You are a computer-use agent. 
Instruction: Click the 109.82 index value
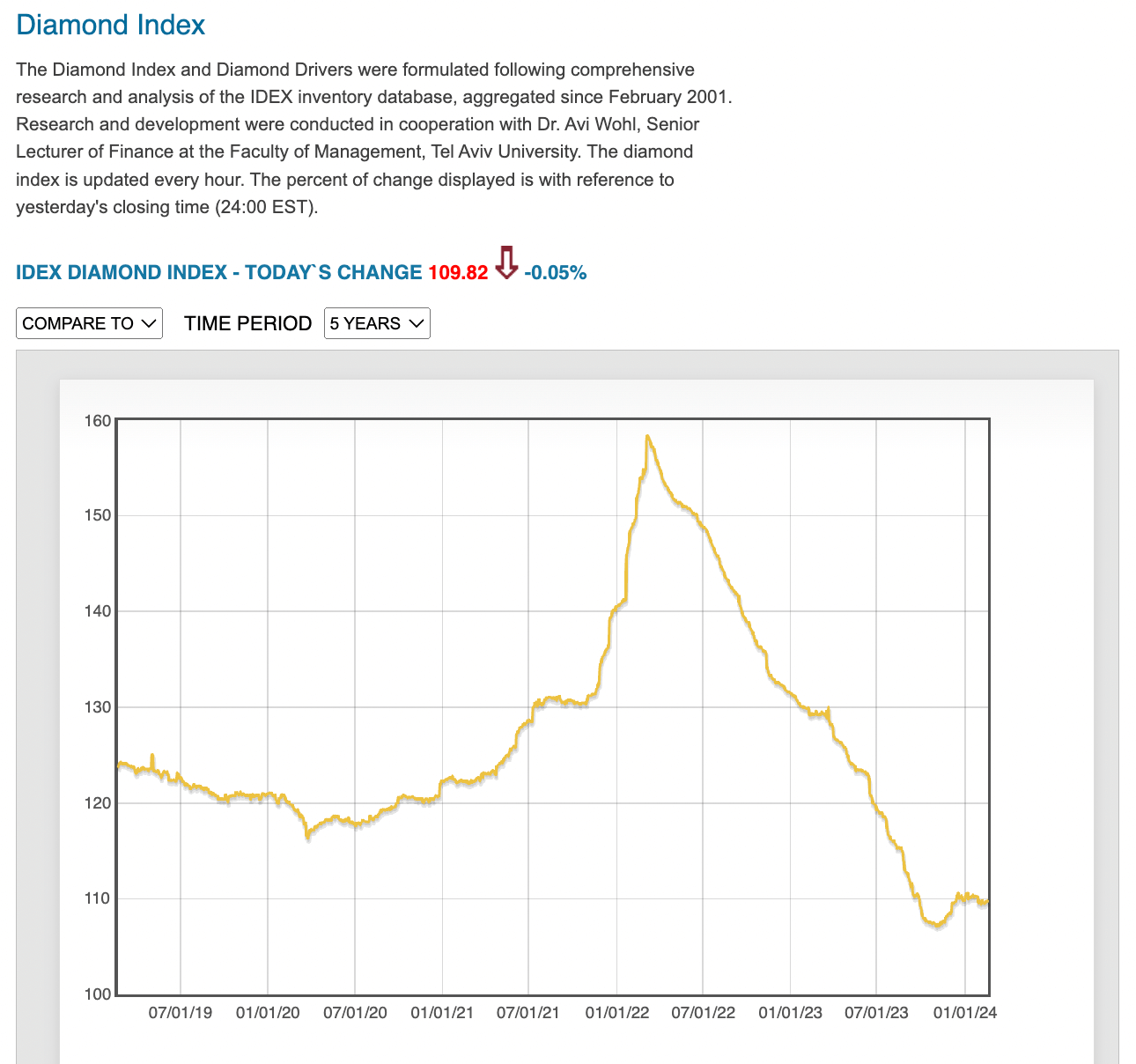pos(458,273)
